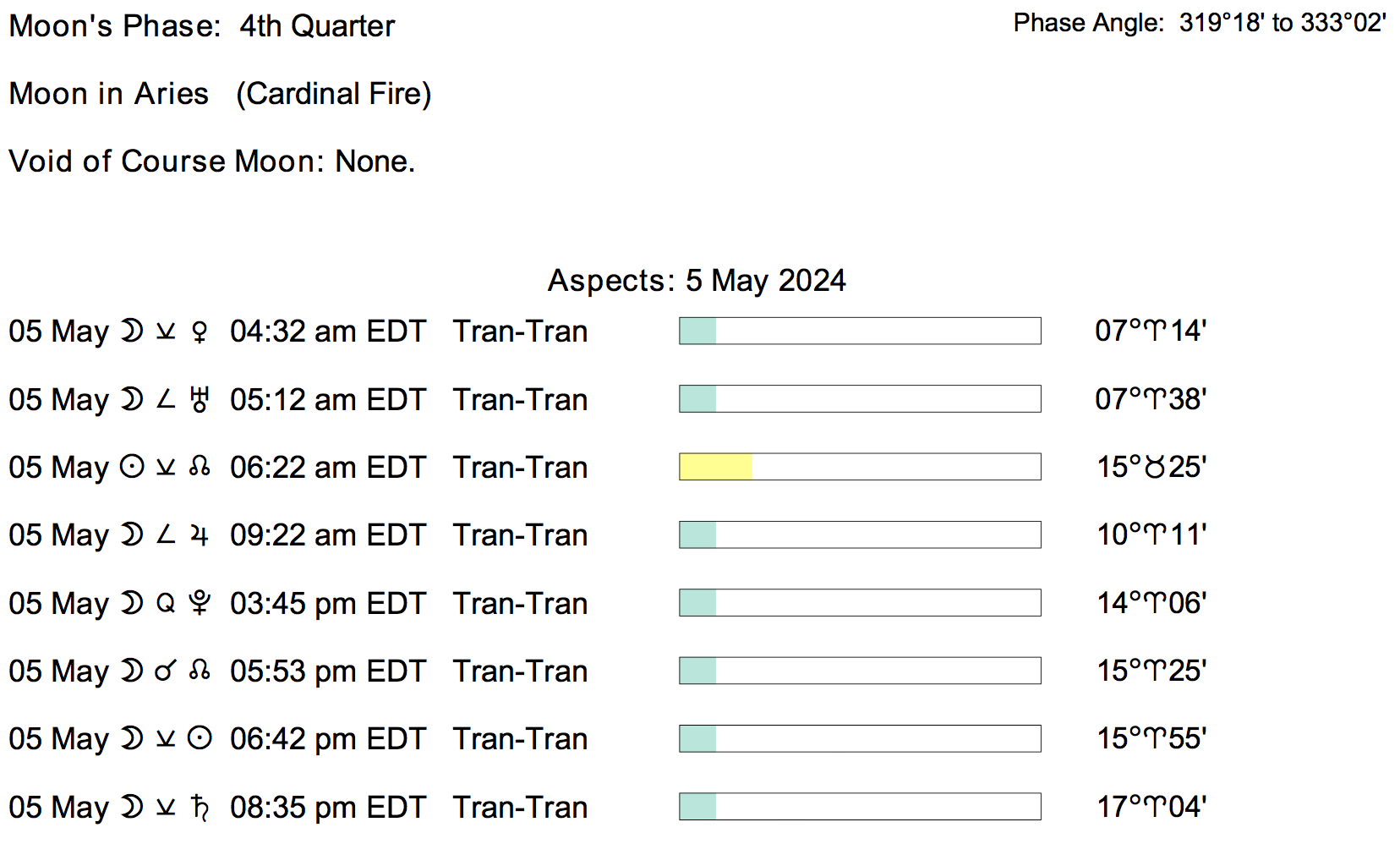Click the 17° Aries 04' position value

1151,807
